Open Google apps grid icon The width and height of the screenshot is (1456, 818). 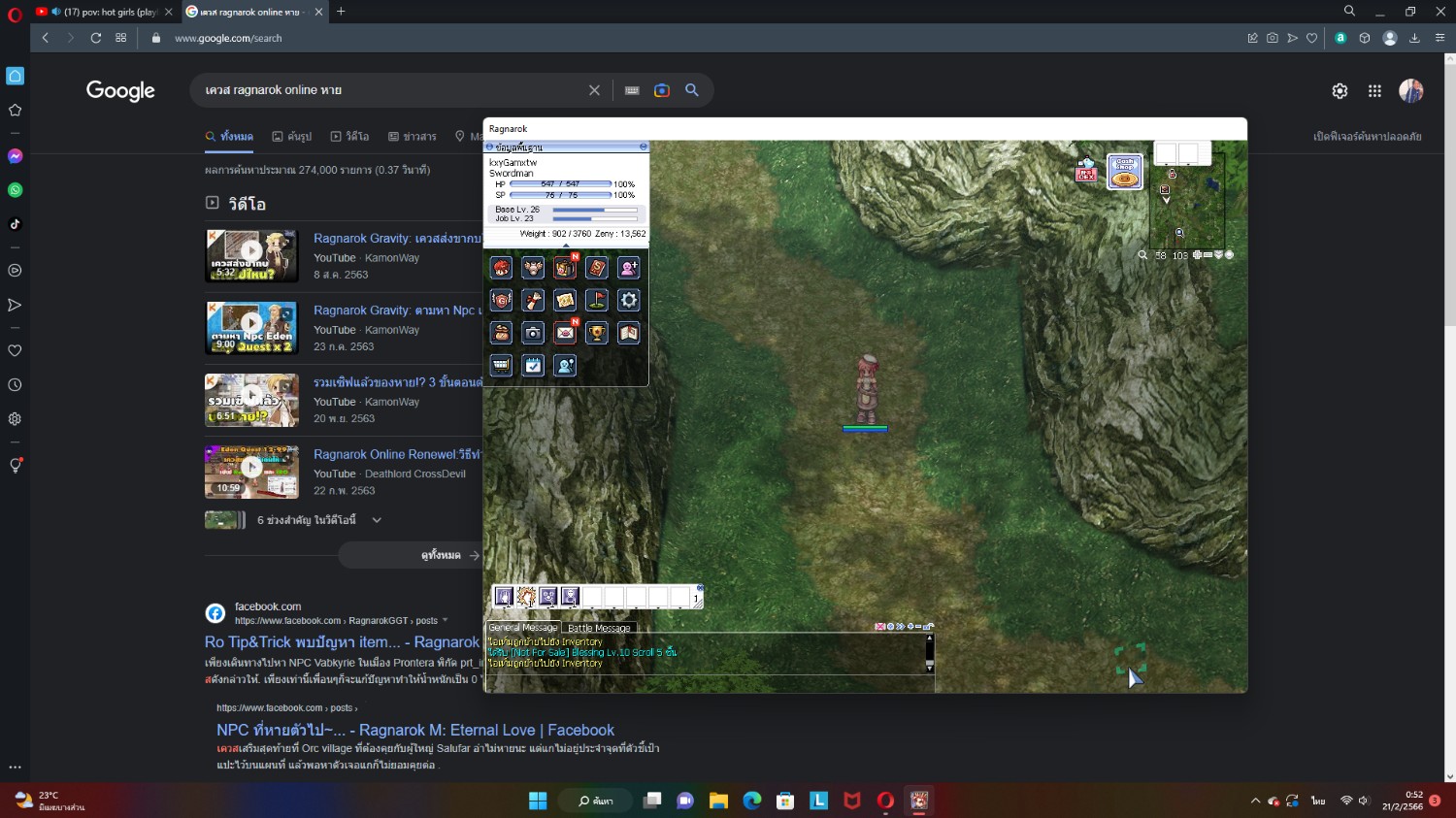pos(1374,90)
